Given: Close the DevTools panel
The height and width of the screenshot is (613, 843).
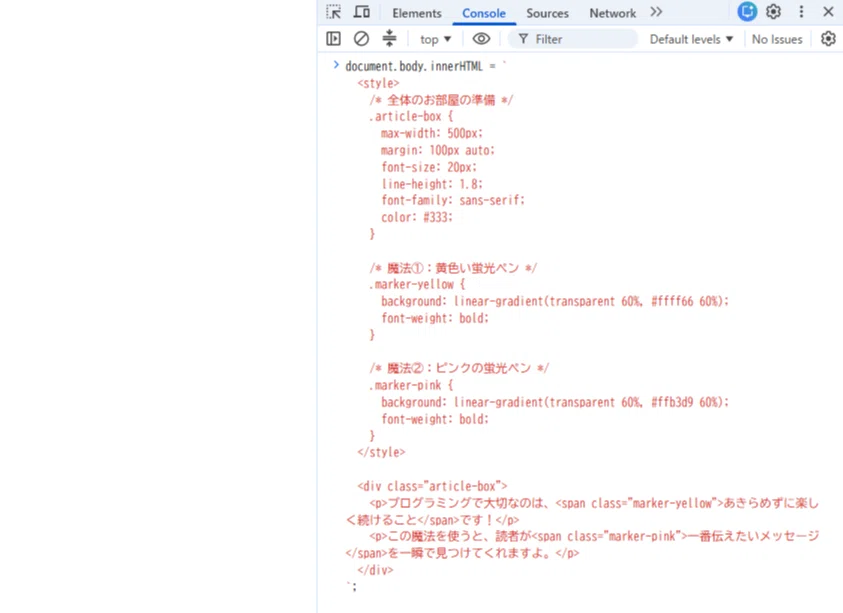Looking at the screenshot, I should pos(828,11).
